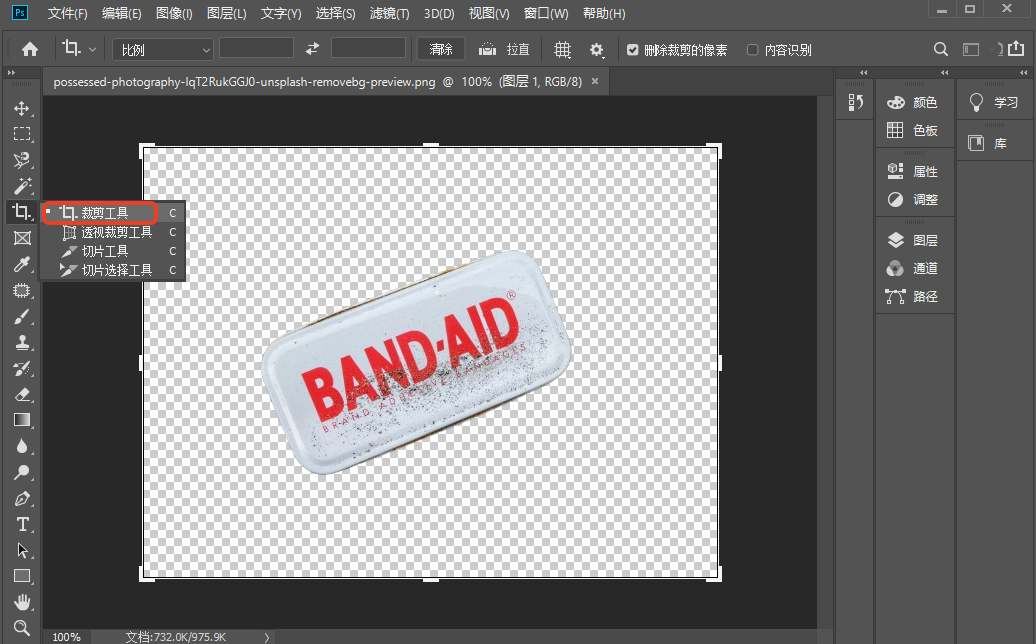
Task: Select the Pen tool
Action: tap(22, 499)
